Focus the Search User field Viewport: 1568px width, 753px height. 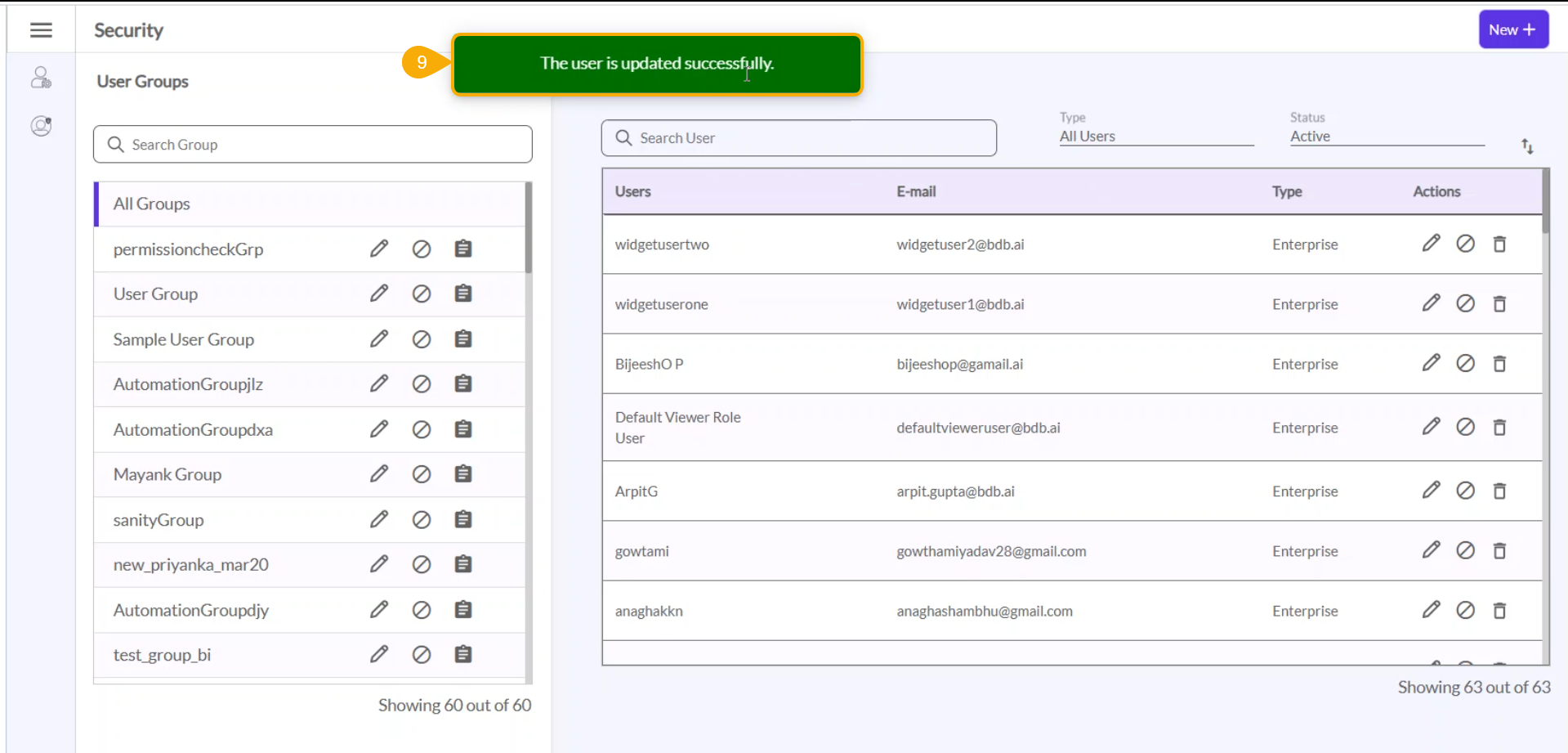coord(798,138)
